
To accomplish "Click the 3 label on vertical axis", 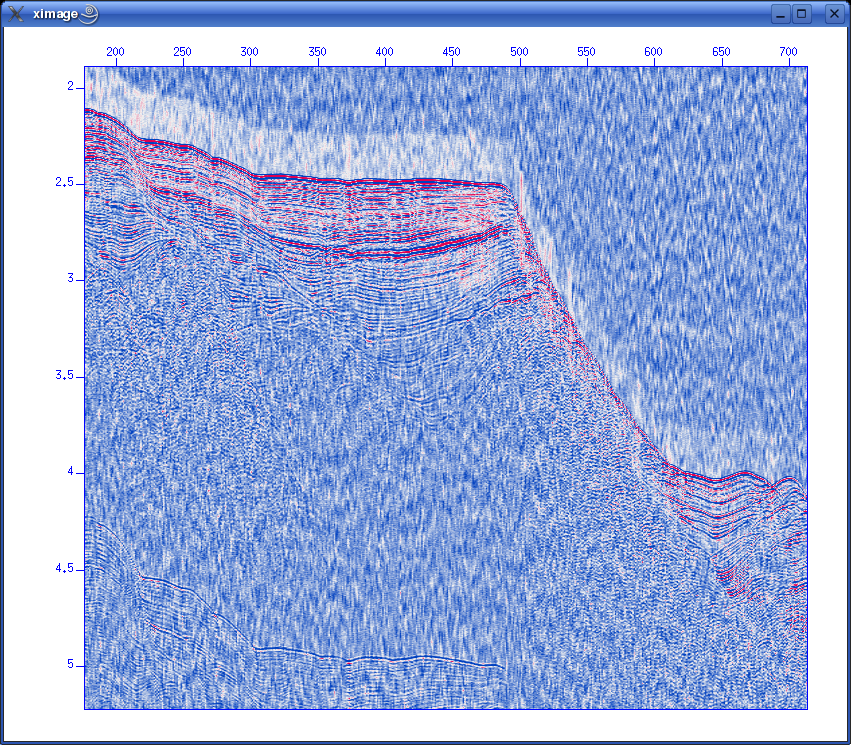I will 70,279.
